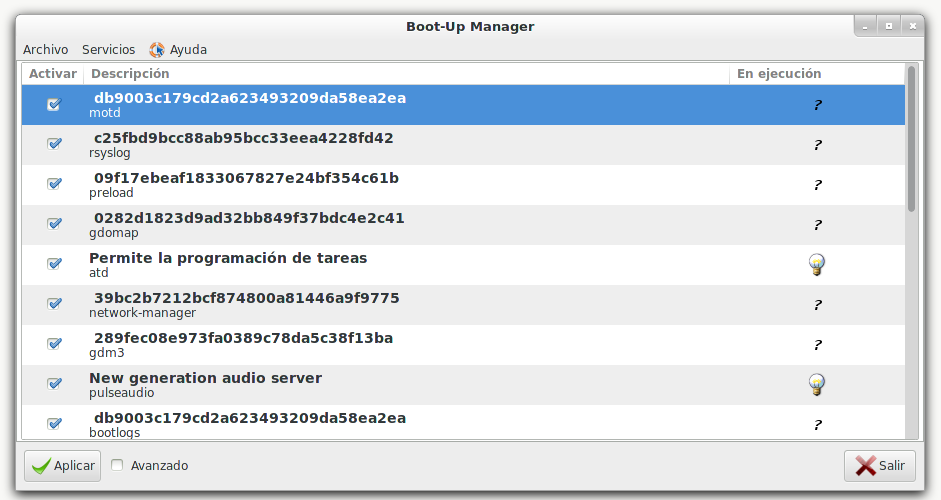Image resolution: width=941 pixels, height=500 pixels.
Task: Click the lightbulb status icon for pulseaudio
Action: 817,385
